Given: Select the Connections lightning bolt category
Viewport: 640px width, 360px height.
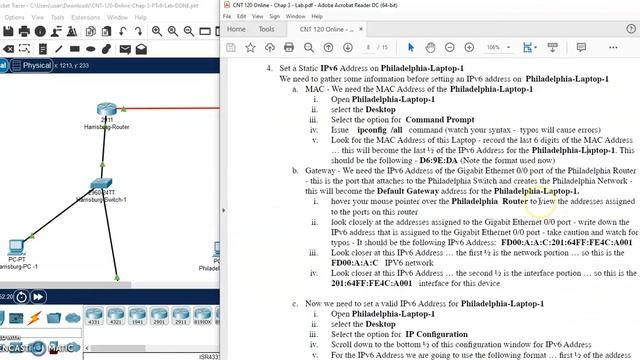Looking at the screenshot, I should point(34,318).
